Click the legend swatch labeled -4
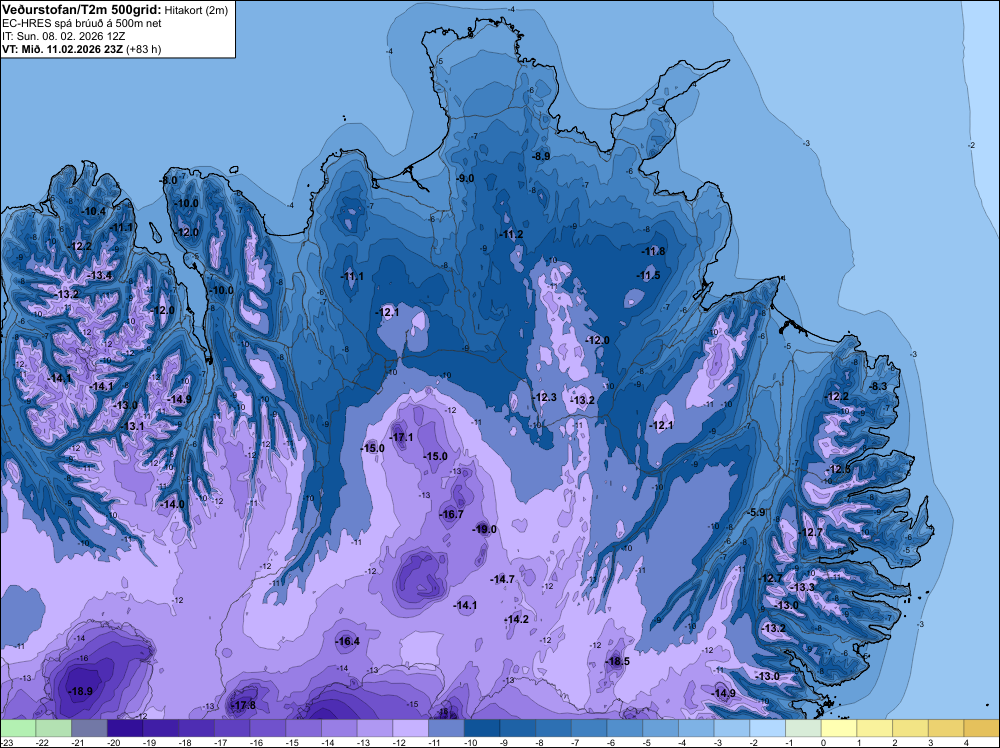The width and height of the screenshot is (1000, 748). [696, 728]
